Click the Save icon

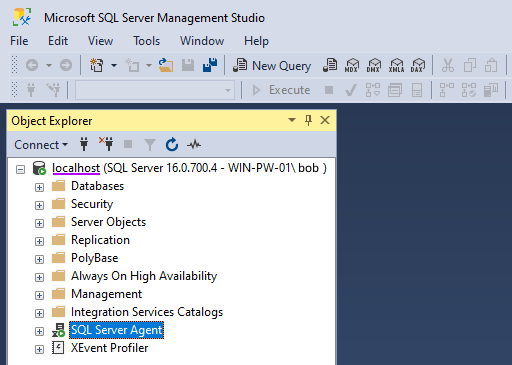pyautogui.click(x=188, y=65)
